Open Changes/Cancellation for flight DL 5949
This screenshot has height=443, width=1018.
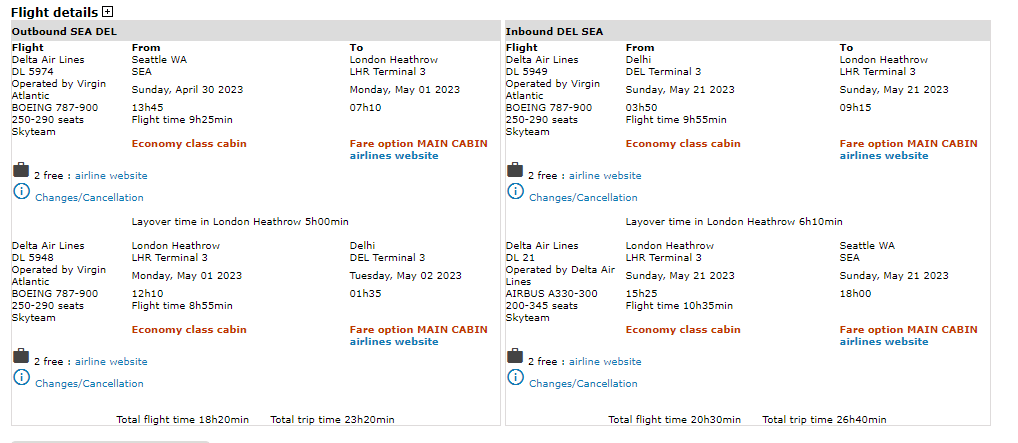(583, 198)
